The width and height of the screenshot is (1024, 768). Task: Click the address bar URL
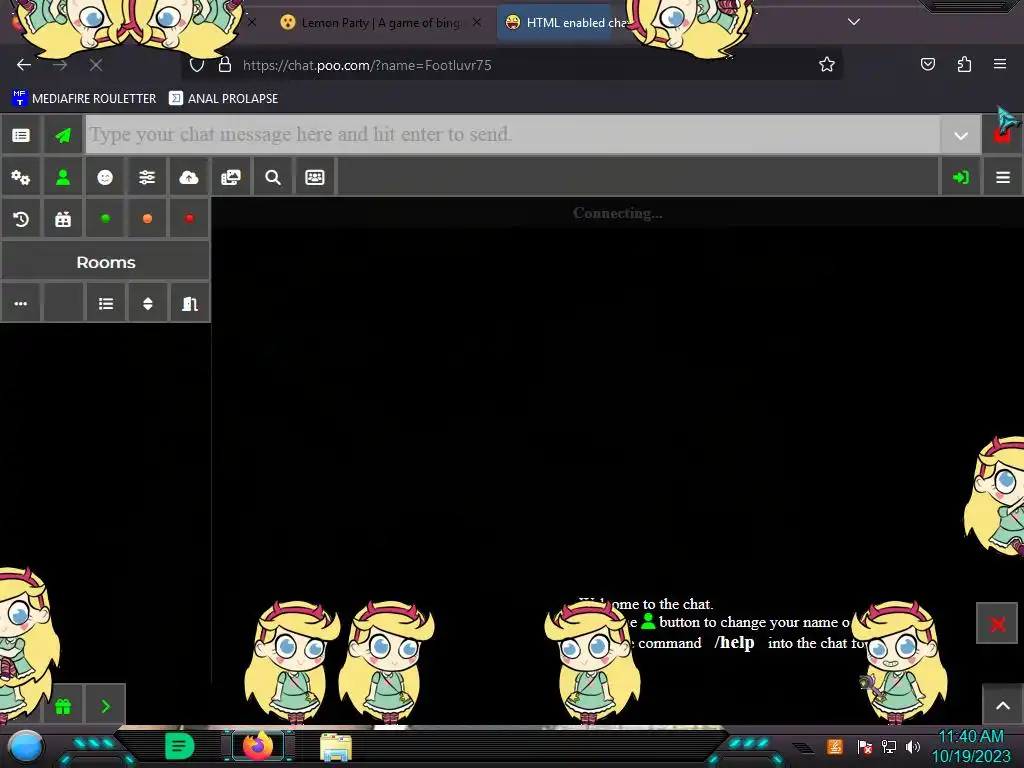pyautogui.click(x=367, y=65)
